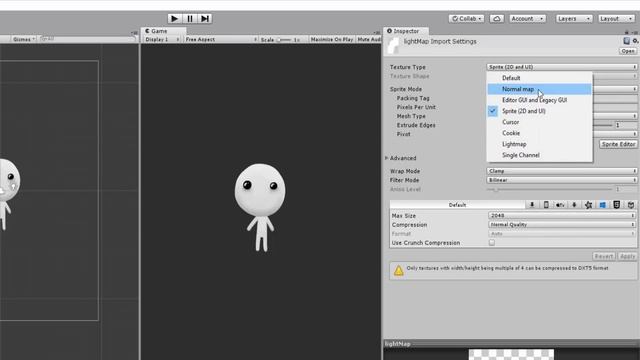Click the cloud services icon
This screenshot has height=360, width=640.
tap(497, 19)
